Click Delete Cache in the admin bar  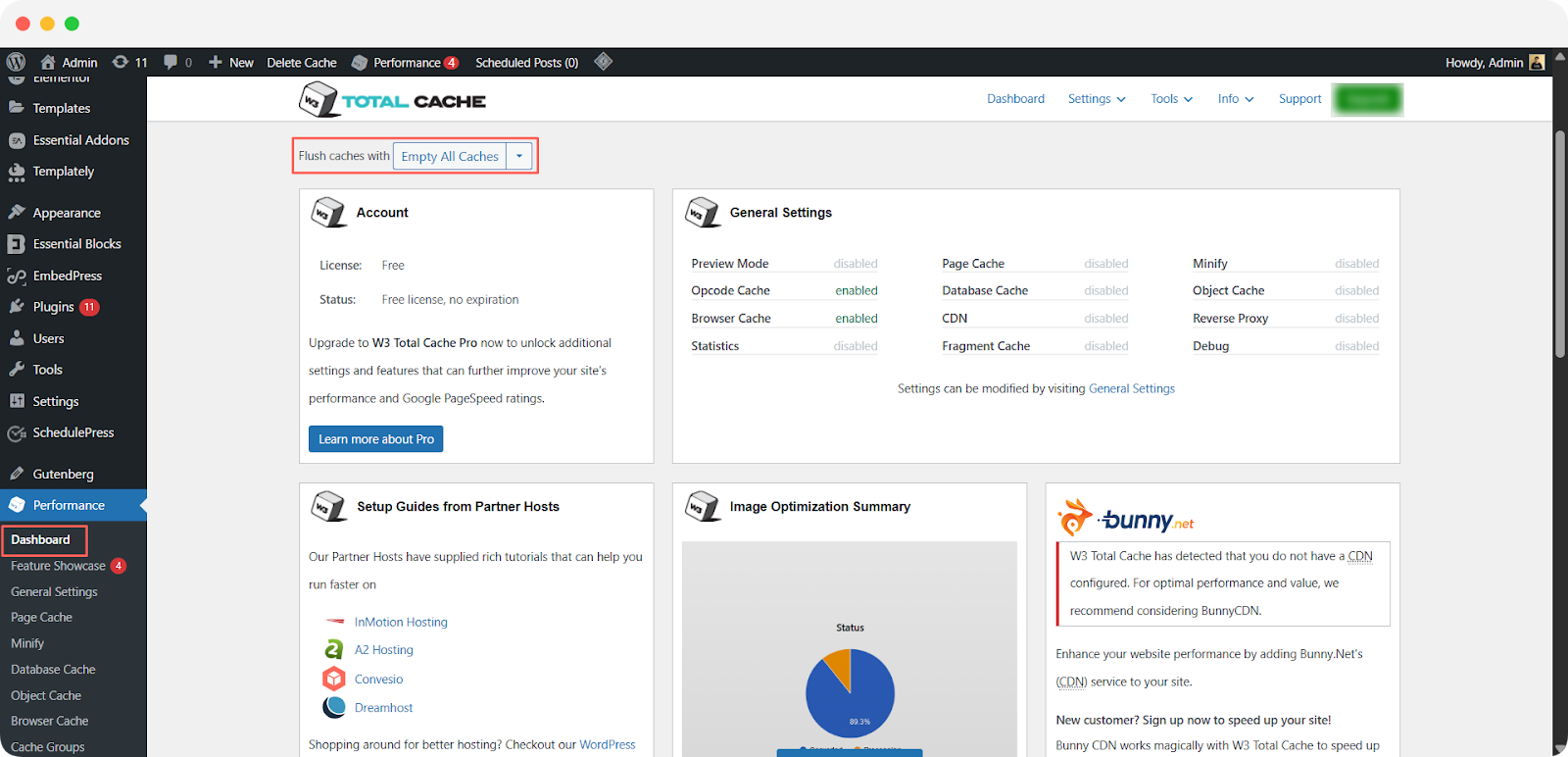click(302, 63)
